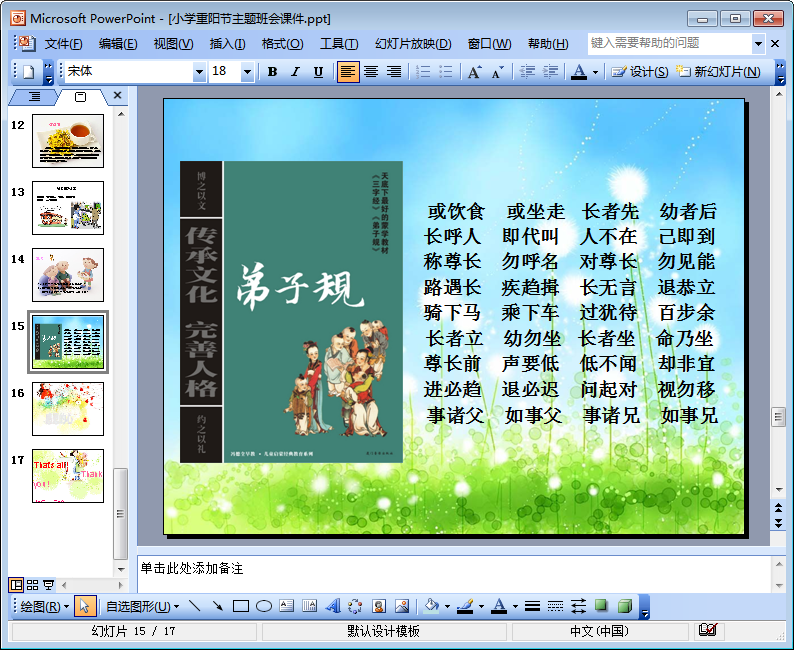Insert a vertical text box
The image size is (794, 650).
click(x=309, y=606)
